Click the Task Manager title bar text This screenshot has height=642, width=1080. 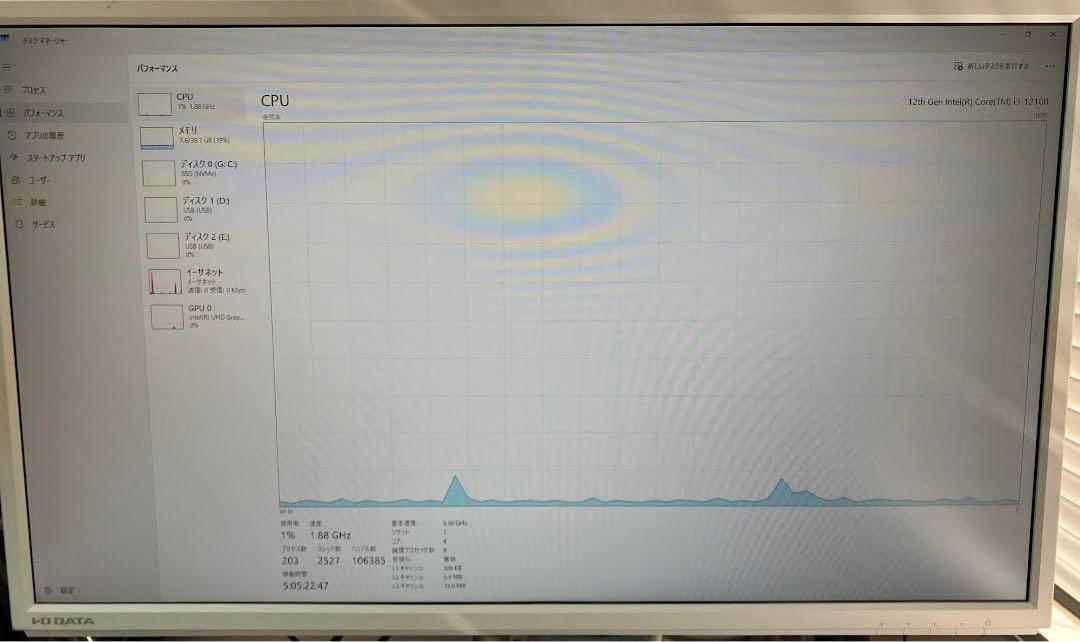(x=45, y=41)
